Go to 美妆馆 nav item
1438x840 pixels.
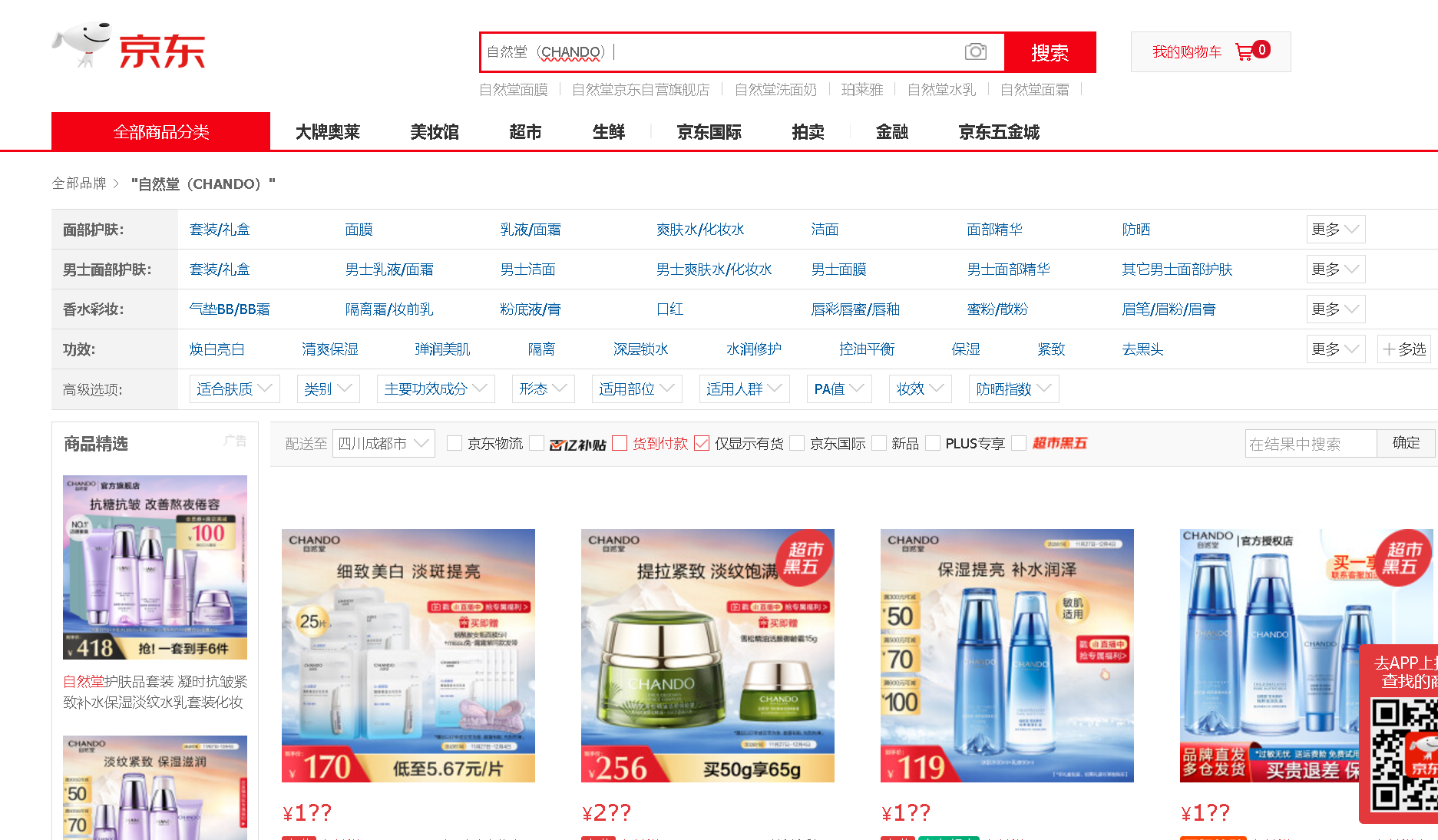[435, 132]
